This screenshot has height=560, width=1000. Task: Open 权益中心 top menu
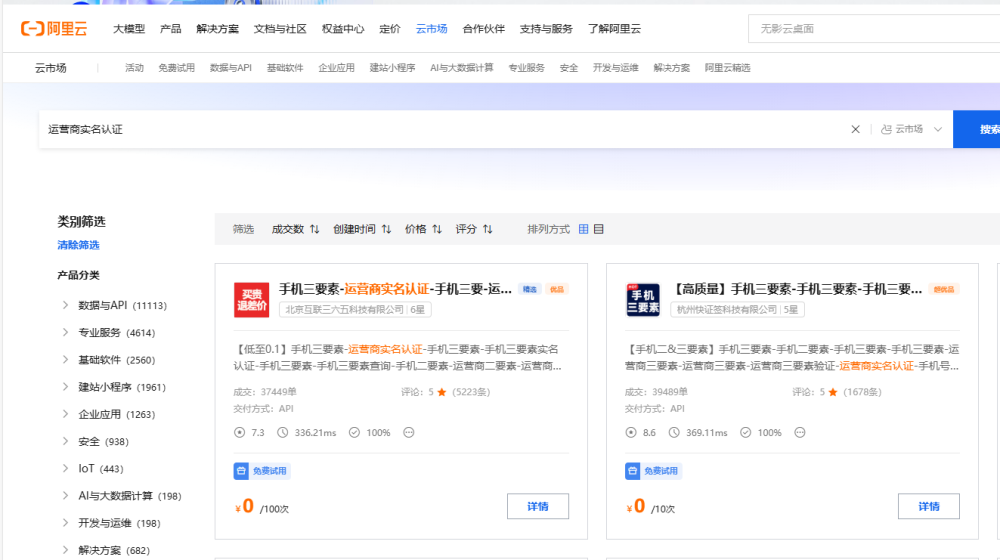click(343, 29)
